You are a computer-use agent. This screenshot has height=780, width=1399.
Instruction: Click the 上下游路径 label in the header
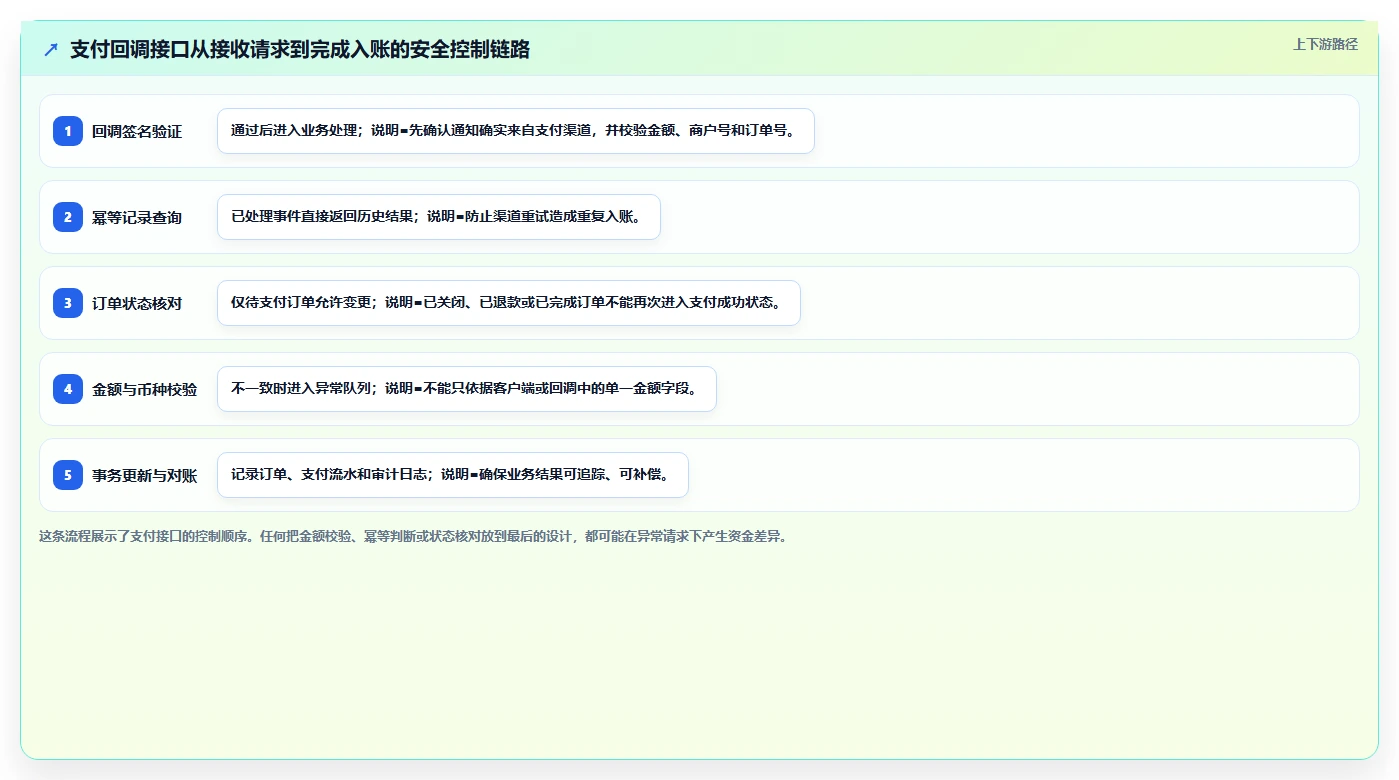click(x=1325, y=44)
